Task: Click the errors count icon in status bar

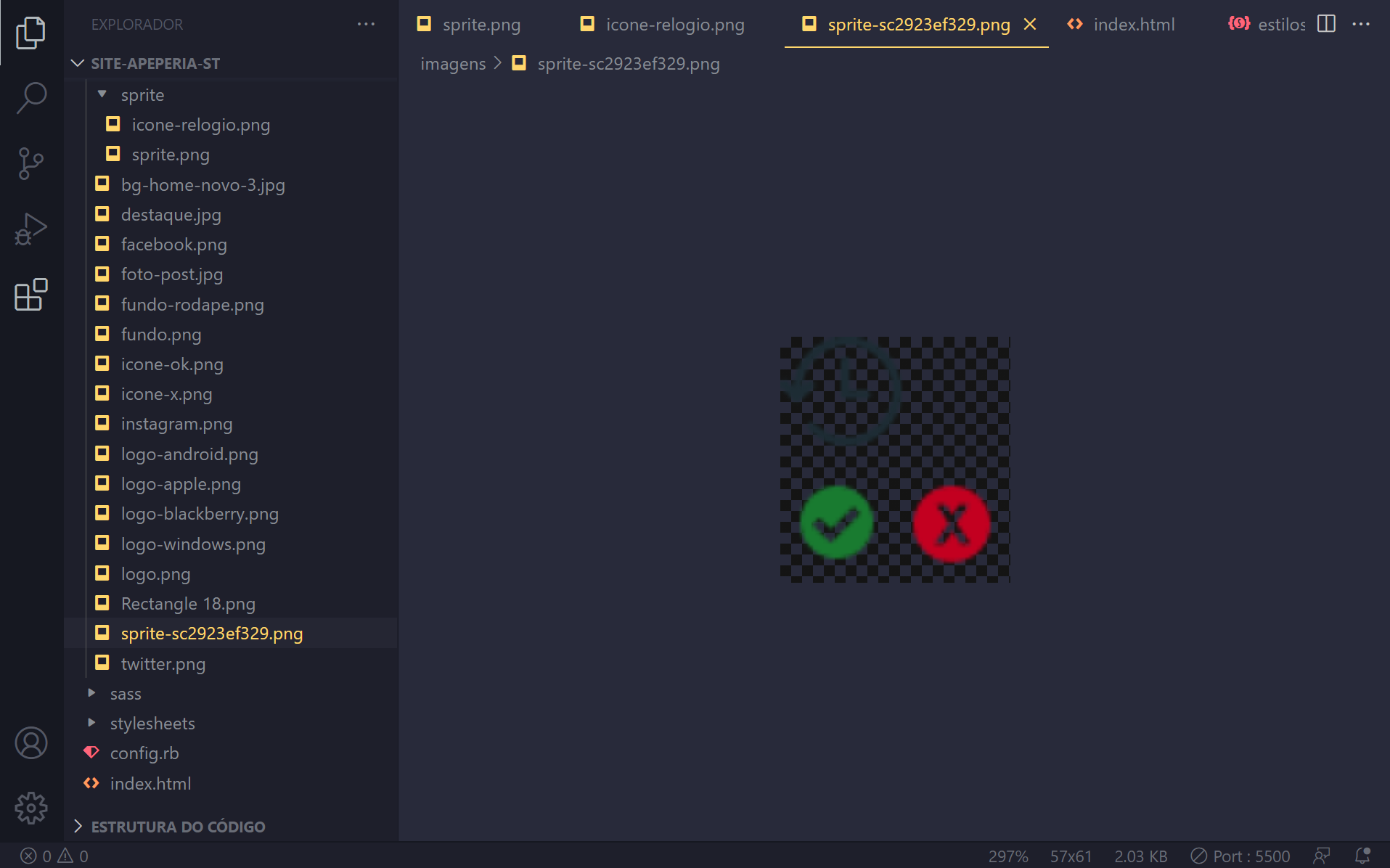Action: pos(28,856)
